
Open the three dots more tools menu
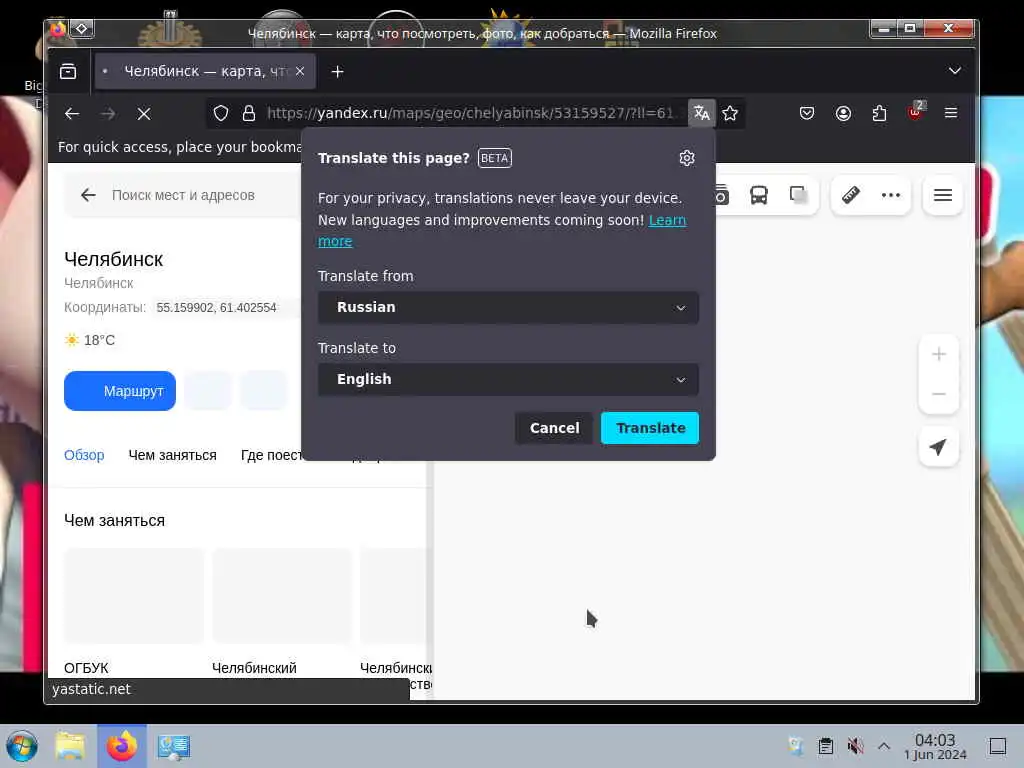pyautogui.click(x=891, y=195)
